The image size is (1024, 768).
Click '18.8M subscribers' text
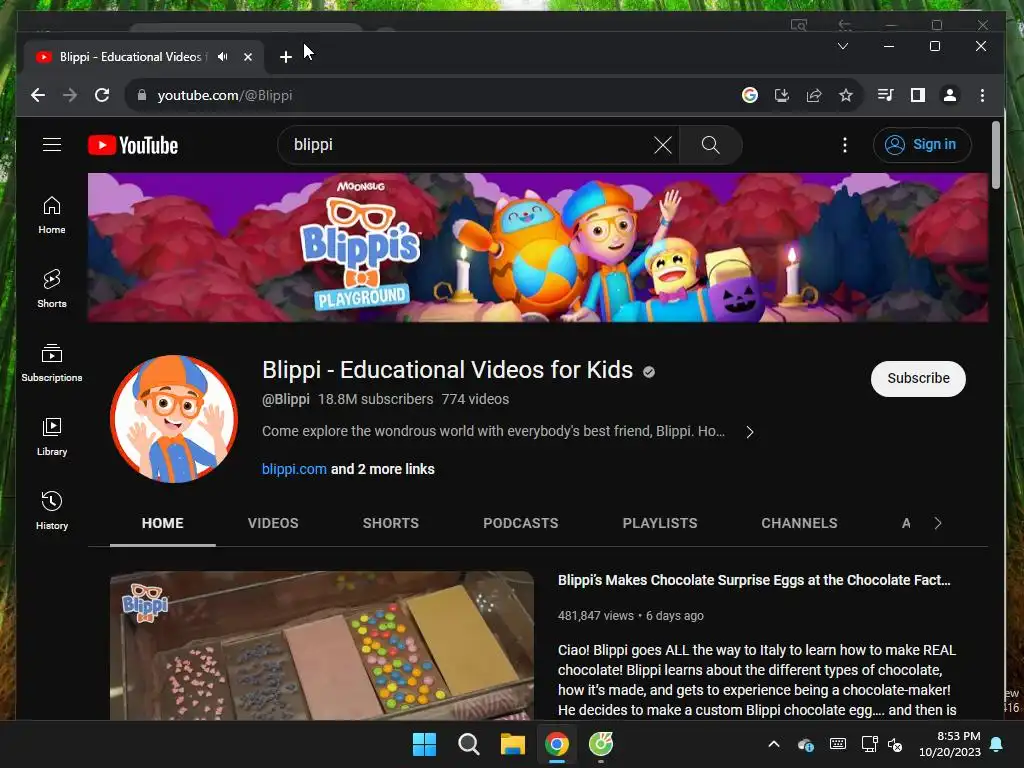(375, 399)
